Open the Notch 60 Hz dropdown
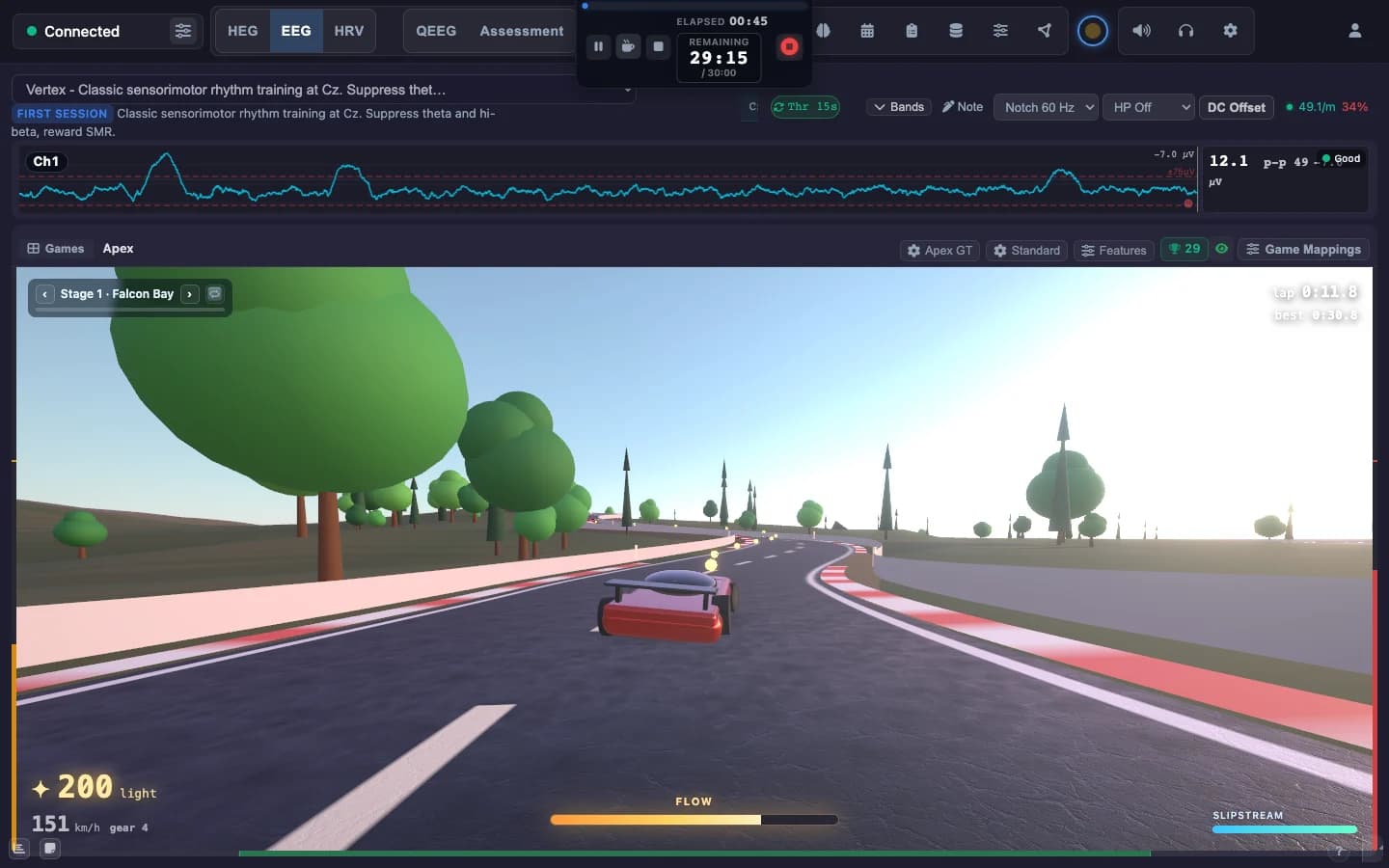This screenshot has width=1389, height=868. tap(1046, 107)
